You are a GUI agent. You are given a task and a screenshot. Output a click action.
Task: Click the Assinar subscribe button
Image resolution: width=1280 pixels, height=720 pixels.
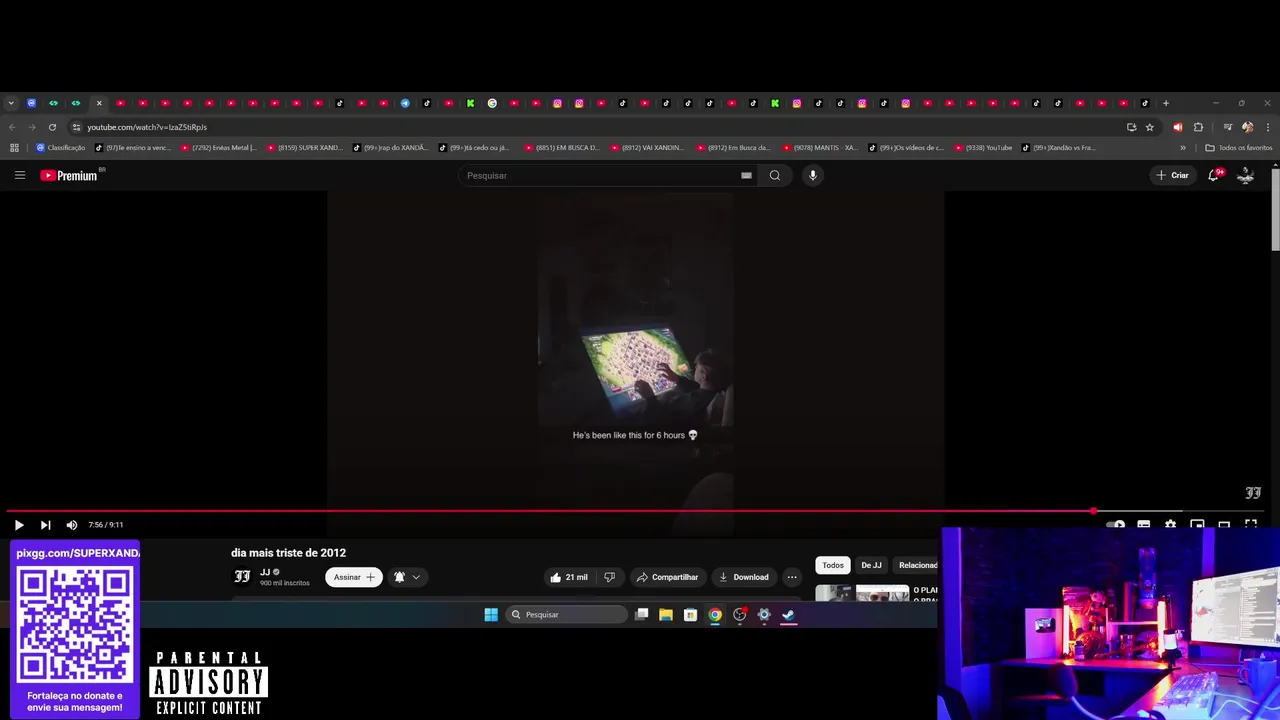[354, 577]
